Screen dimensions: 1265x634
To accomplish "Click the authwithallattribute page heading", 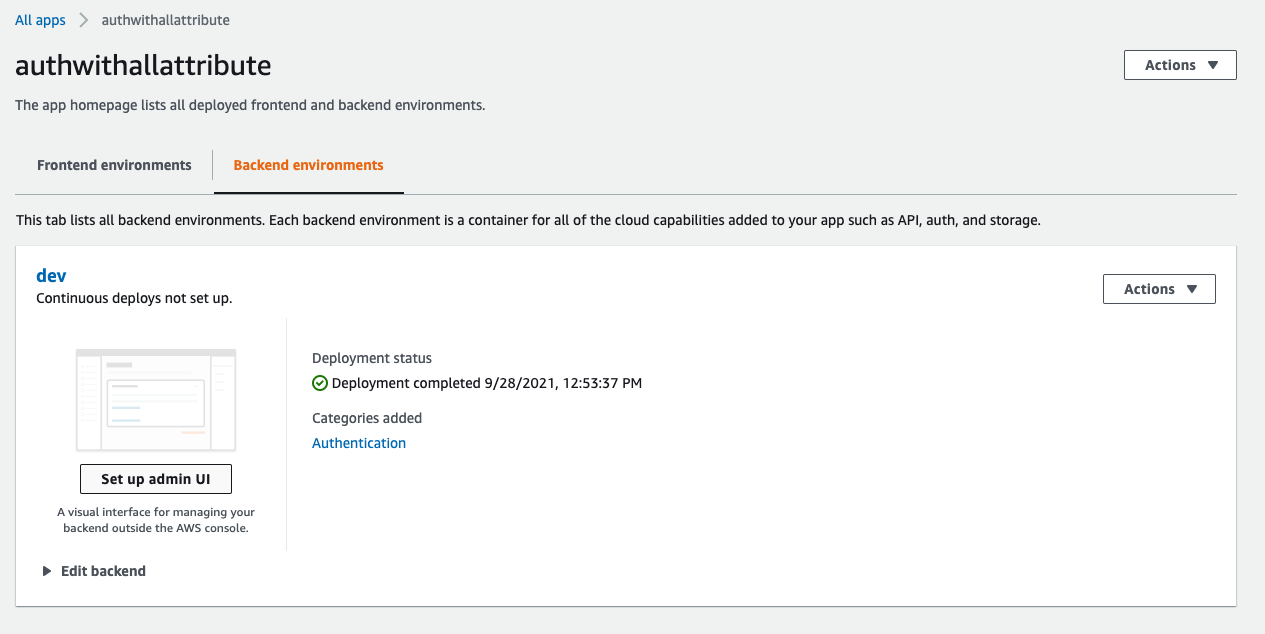I will pyautogui.click(x=143, y=66).
